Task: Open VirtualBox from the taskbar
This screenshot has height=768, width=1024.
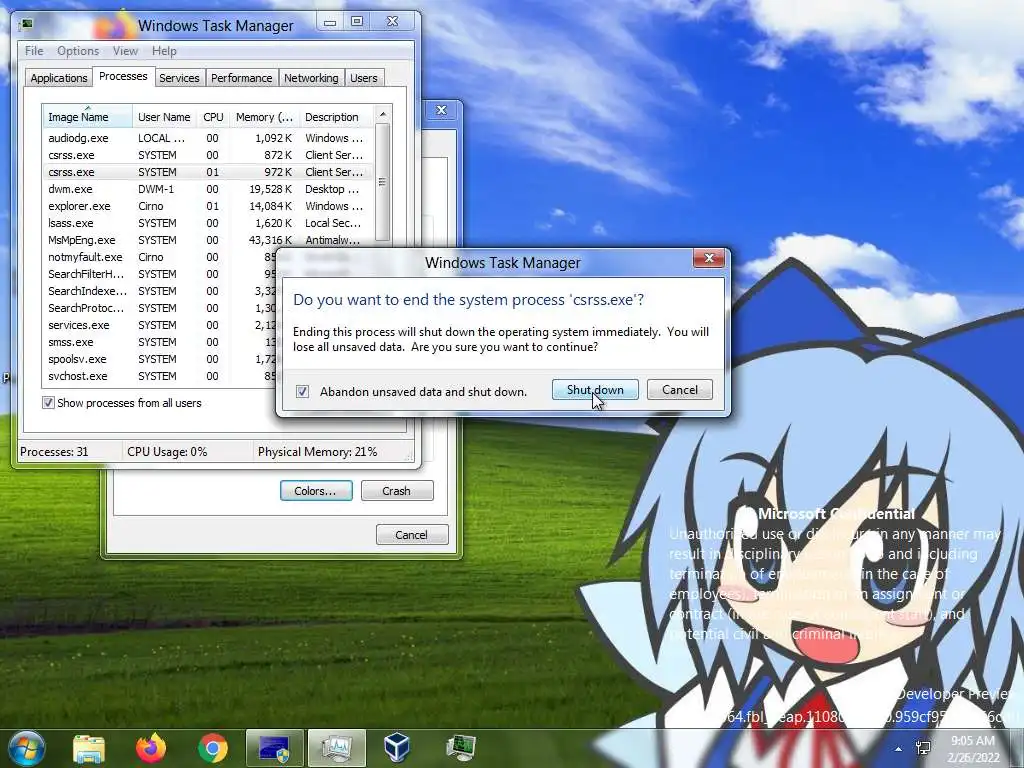Action: click(397, 748)
